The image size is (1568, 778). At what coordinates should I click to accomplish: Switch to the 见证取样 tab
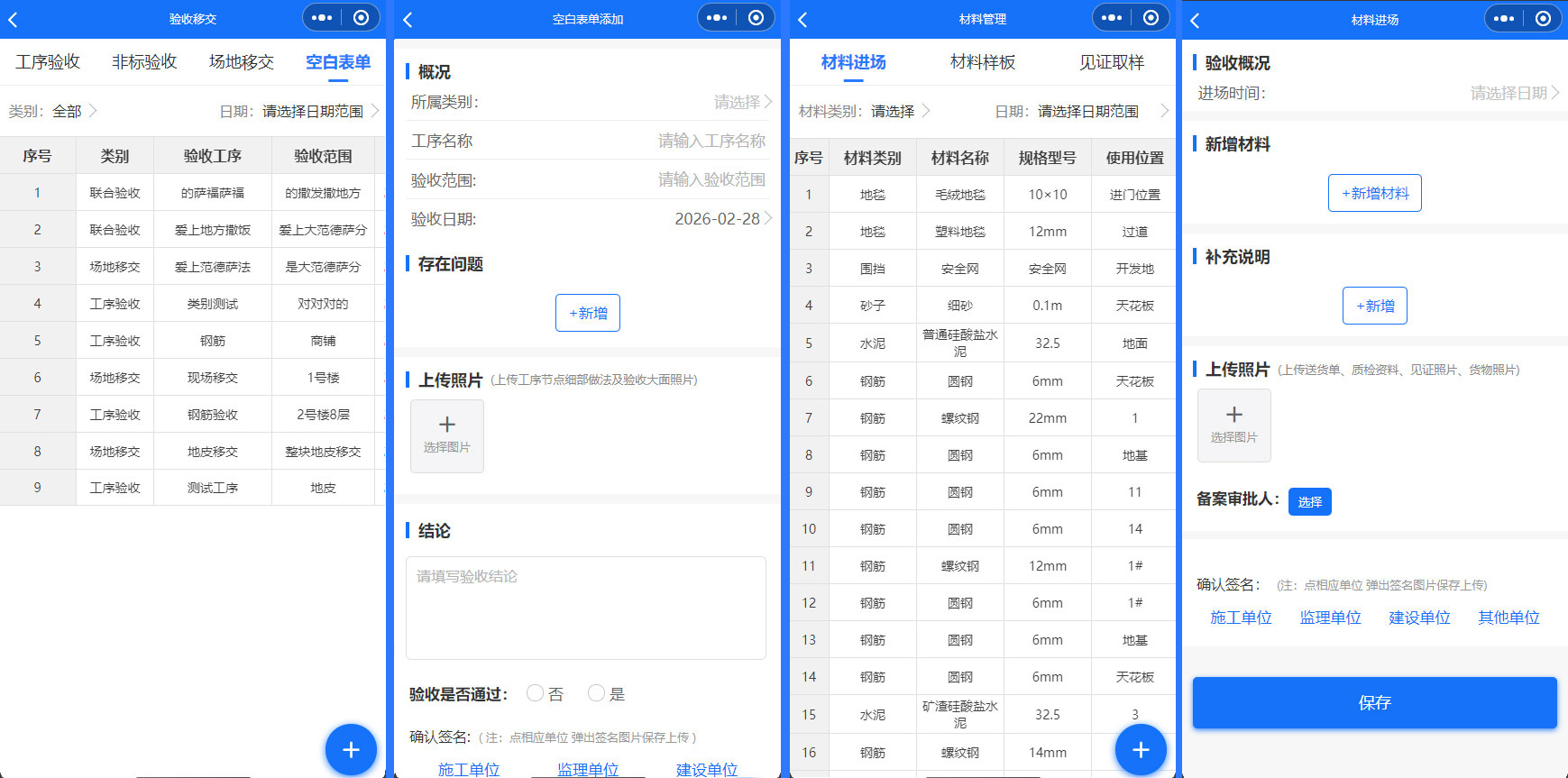coord(1111,62)
